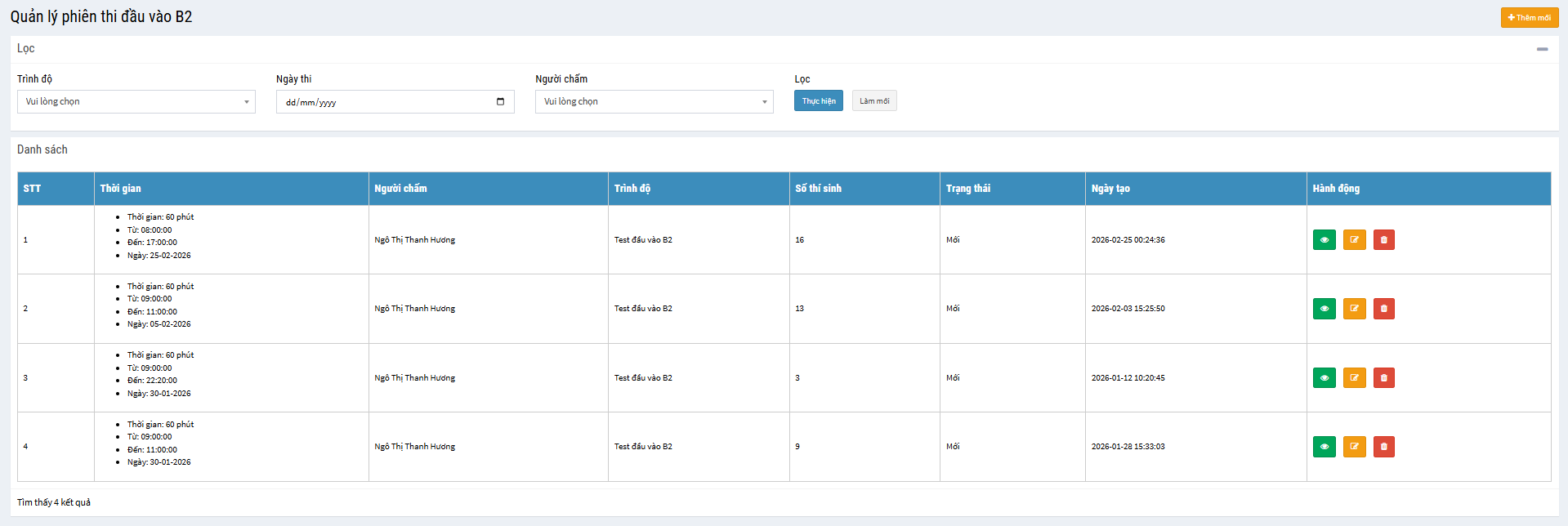This screenshot has height=526, width=1568.
Task: Edit exam session with 3 candidates
Action: tap(1354, 378)
